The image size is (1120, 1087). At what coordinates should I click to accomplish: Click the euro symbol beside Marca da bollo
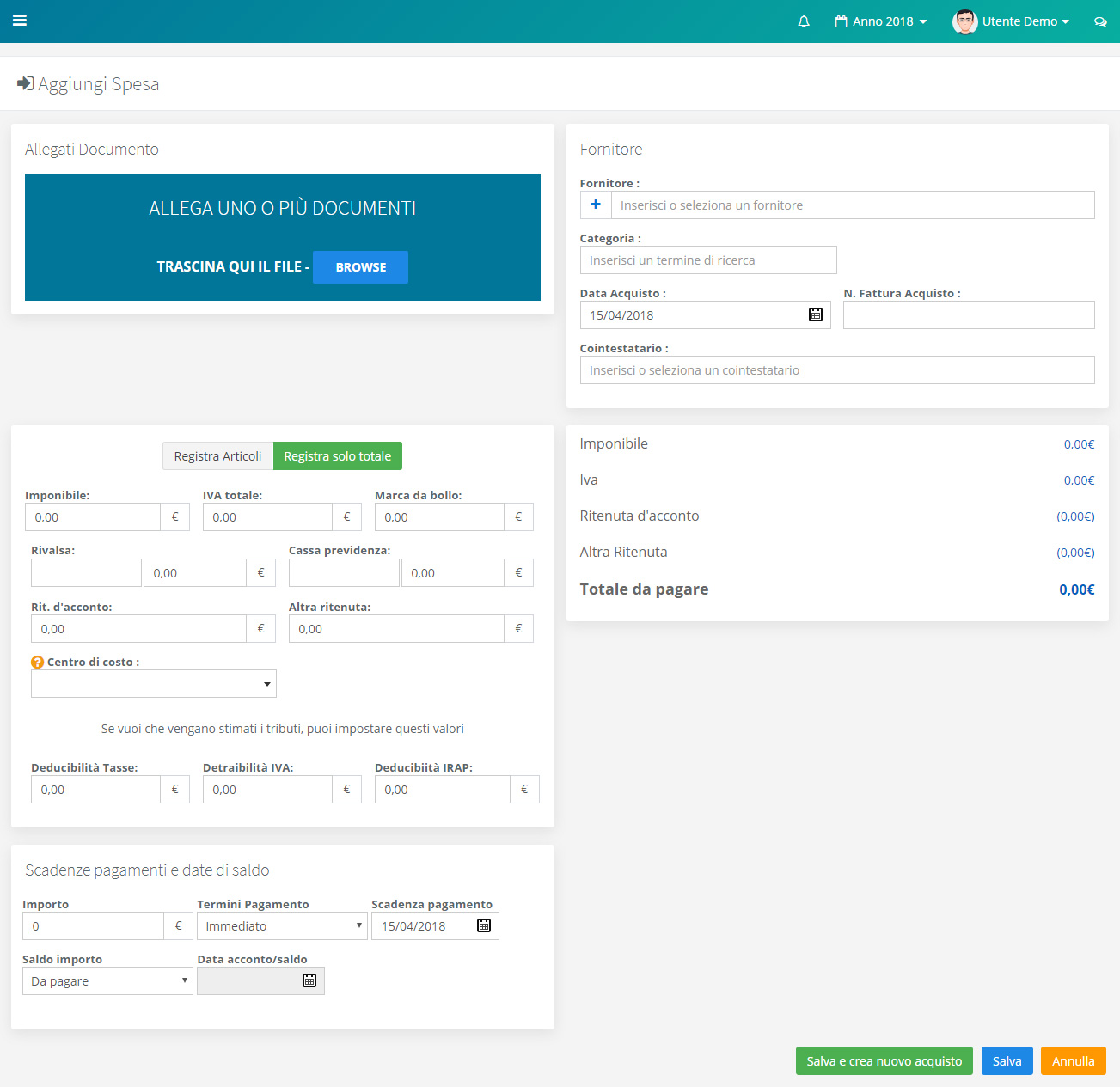pos(518,516)
